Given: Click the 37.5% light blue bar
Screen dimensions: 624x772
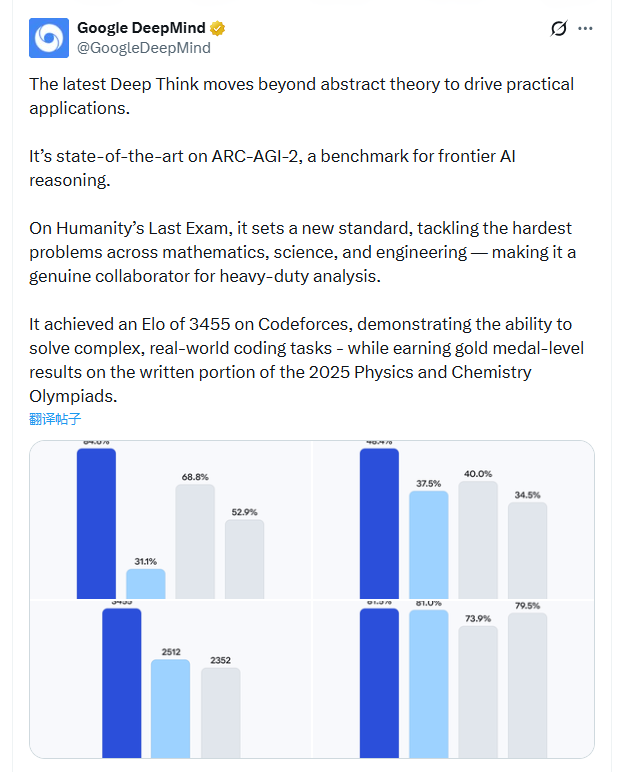Looking at the screenshot, I should pos(429,544).
